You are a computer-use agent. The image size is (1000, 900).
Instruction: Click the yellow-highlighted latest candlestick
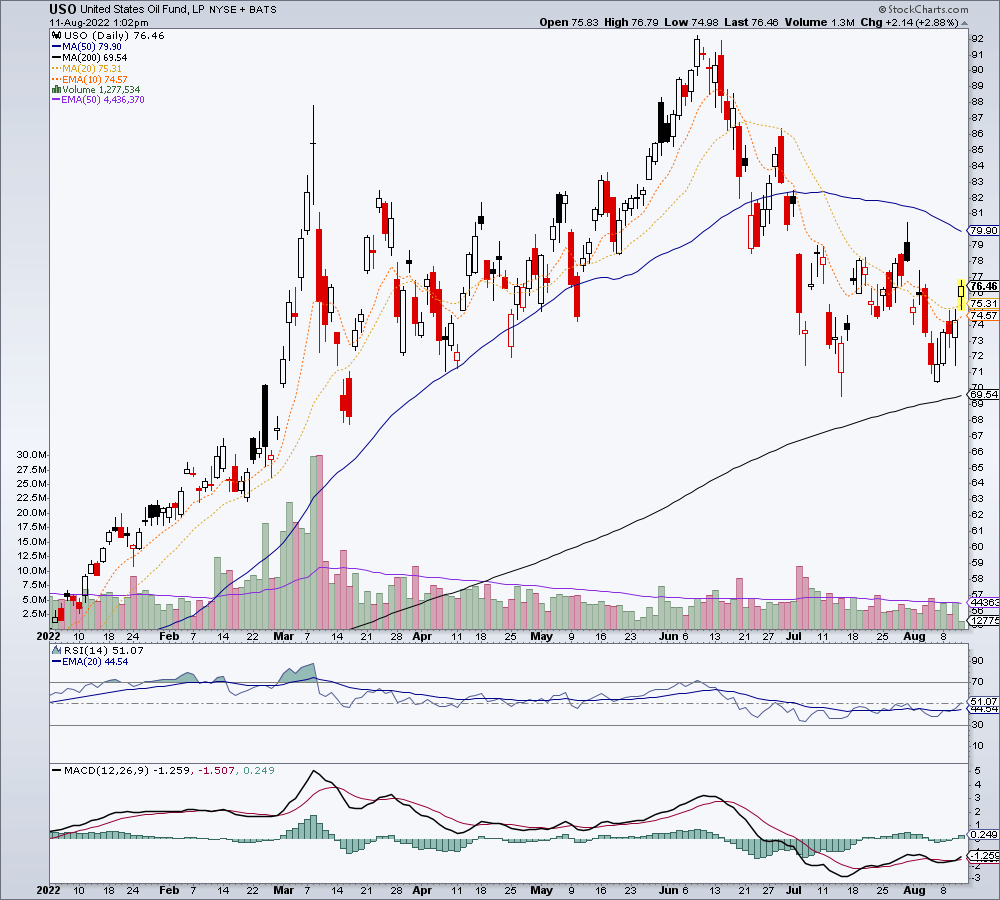(961, 295)
